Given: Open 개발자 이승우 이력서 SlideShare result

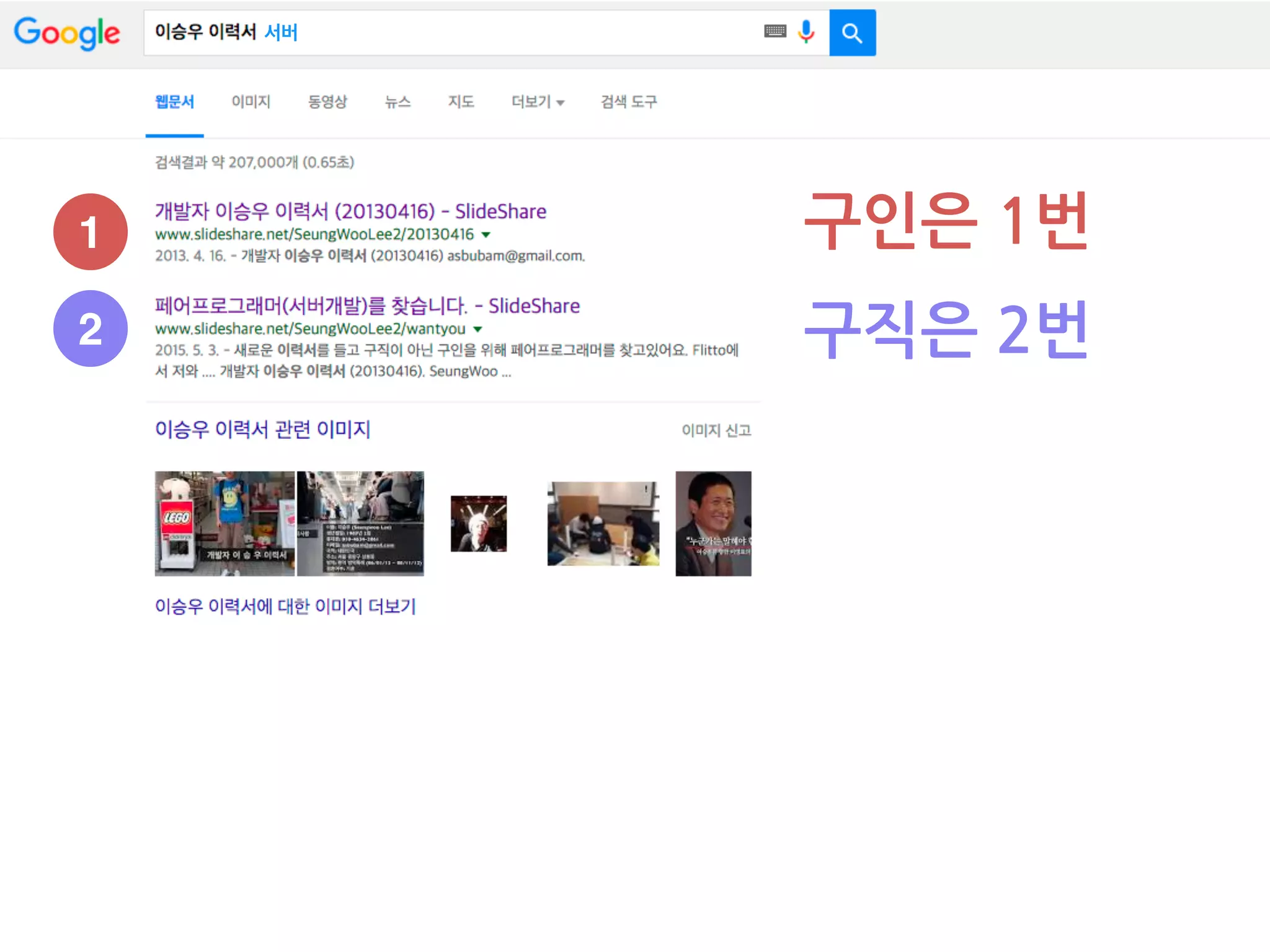Looking at the screenshot, I should pyautogui.click(x=350, y=211).
